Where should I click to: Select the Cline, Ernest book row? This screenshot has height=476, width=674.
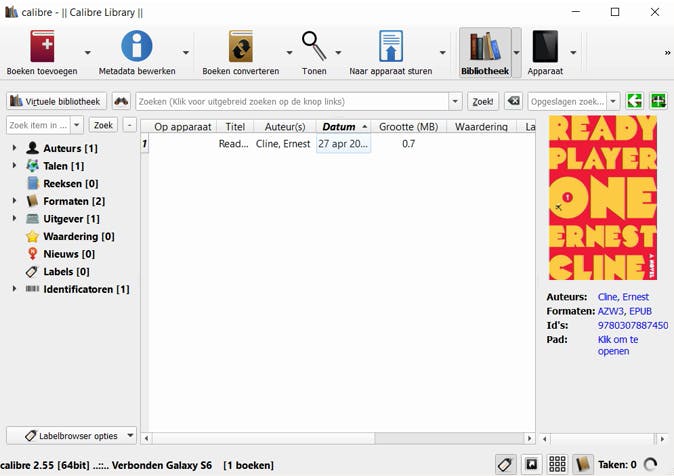point(338,144)
